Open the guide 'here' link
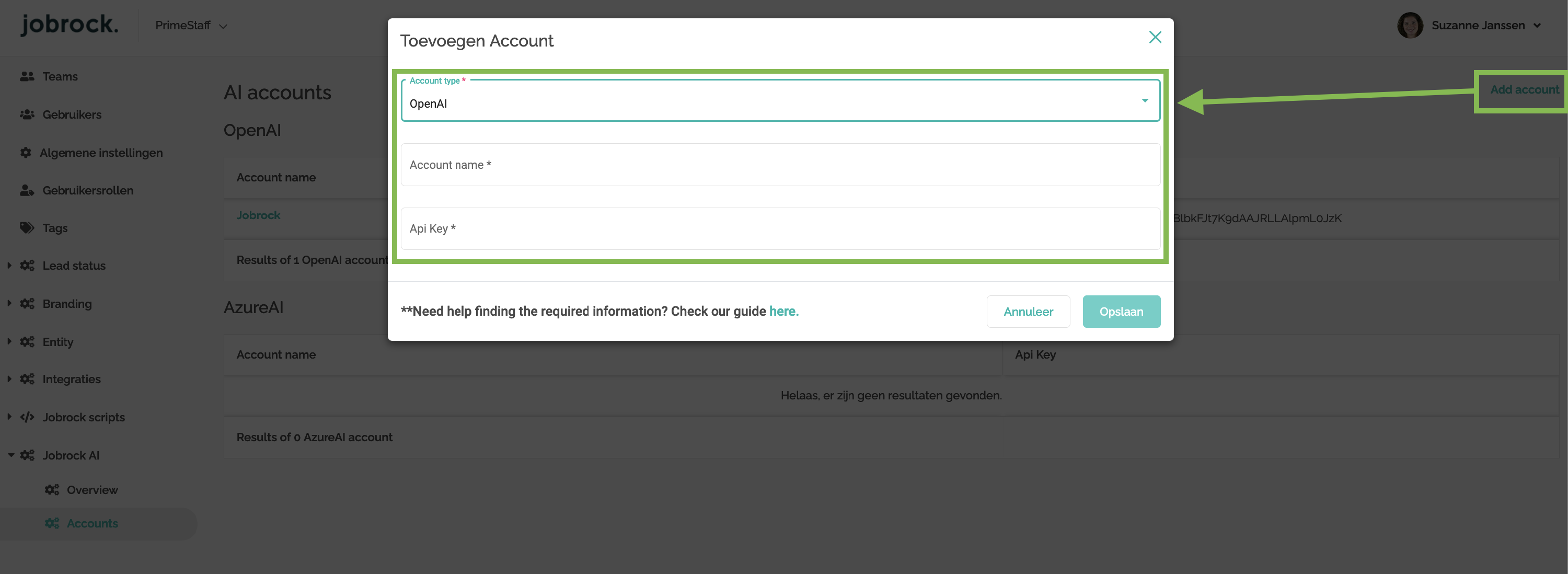The image size is (1568, 574). [783, 312]
